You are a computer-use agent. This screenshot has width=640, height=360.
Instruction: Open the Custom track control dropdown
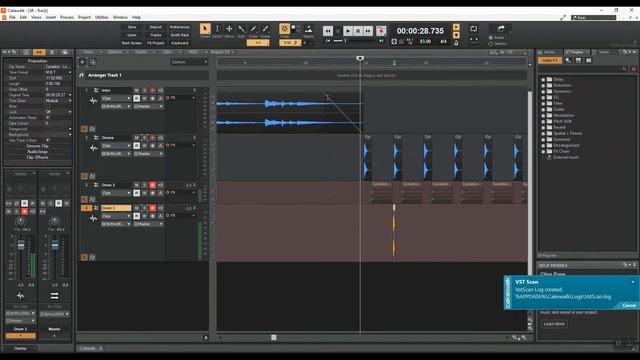pos(189,62)
